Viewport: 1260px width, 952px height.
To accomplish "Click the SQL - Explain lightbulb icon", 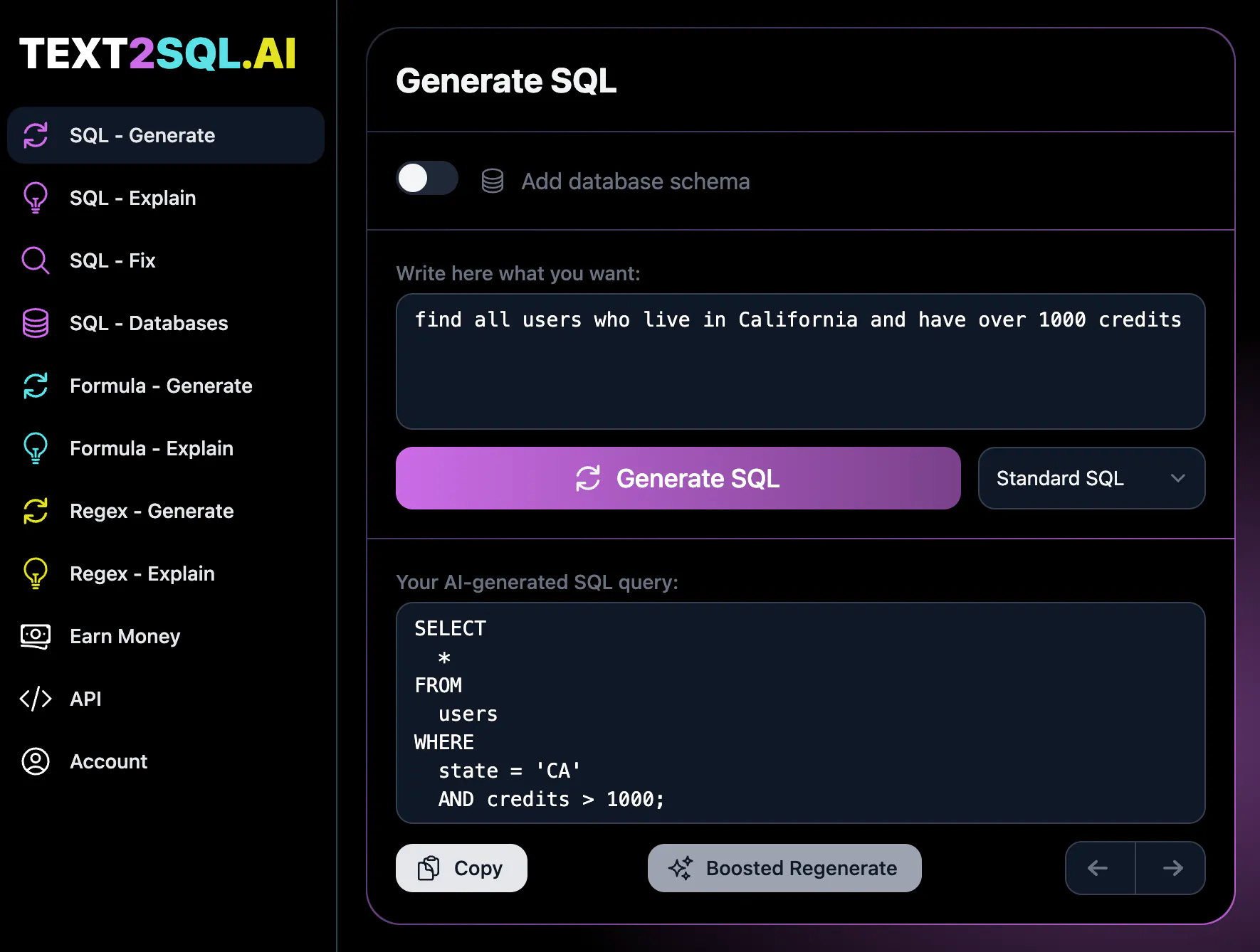I will click(x=36, y=198).
